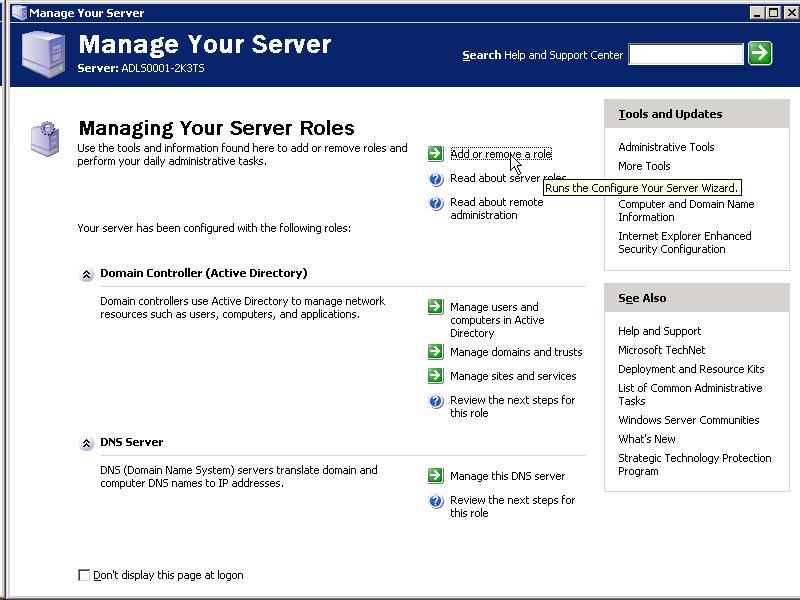Collapse the Domain Controller (Active Directory) section

point(87,274)
